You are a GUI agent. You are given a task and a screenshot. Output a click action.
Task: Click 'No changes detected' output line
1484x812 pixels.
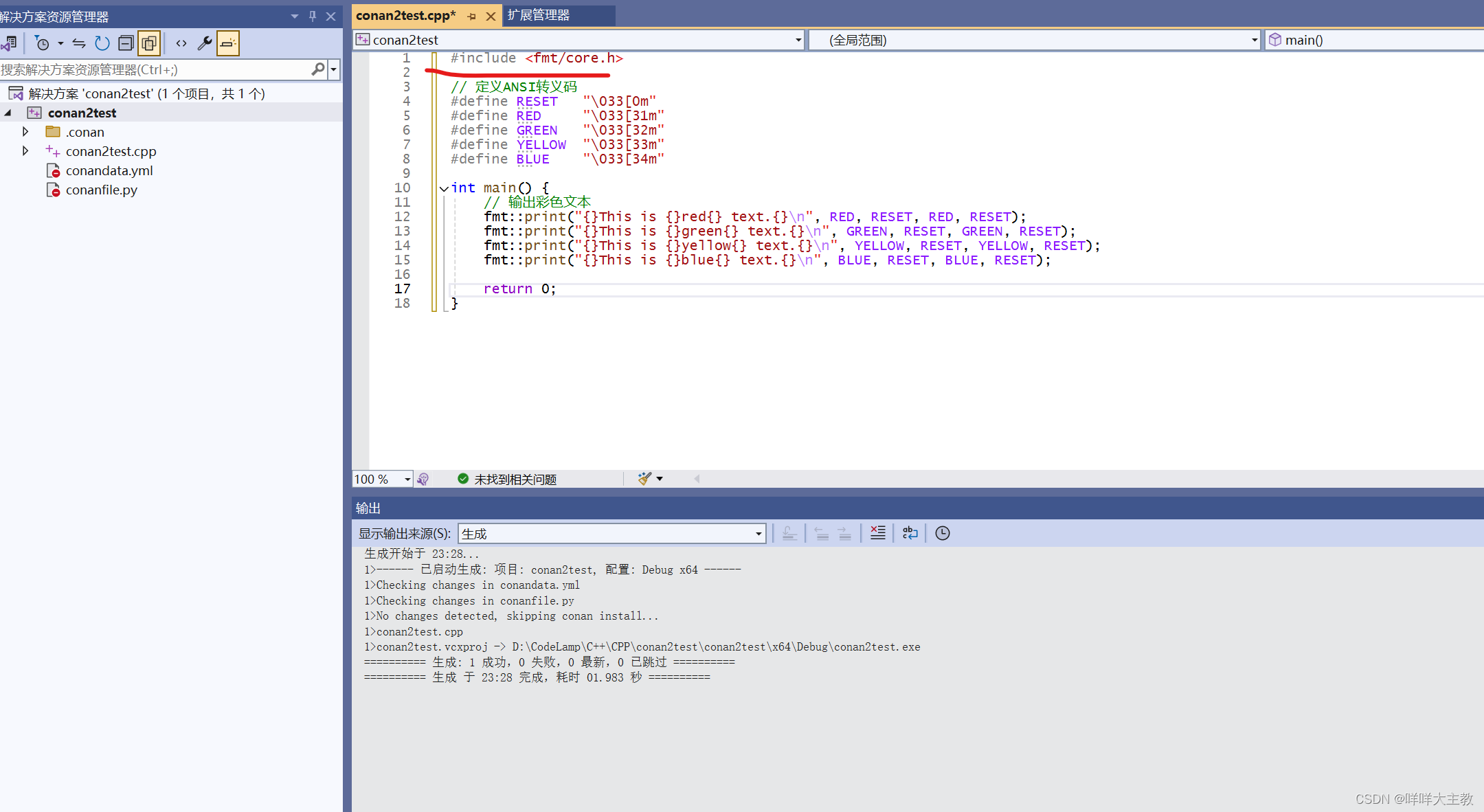tap(511, 616)
